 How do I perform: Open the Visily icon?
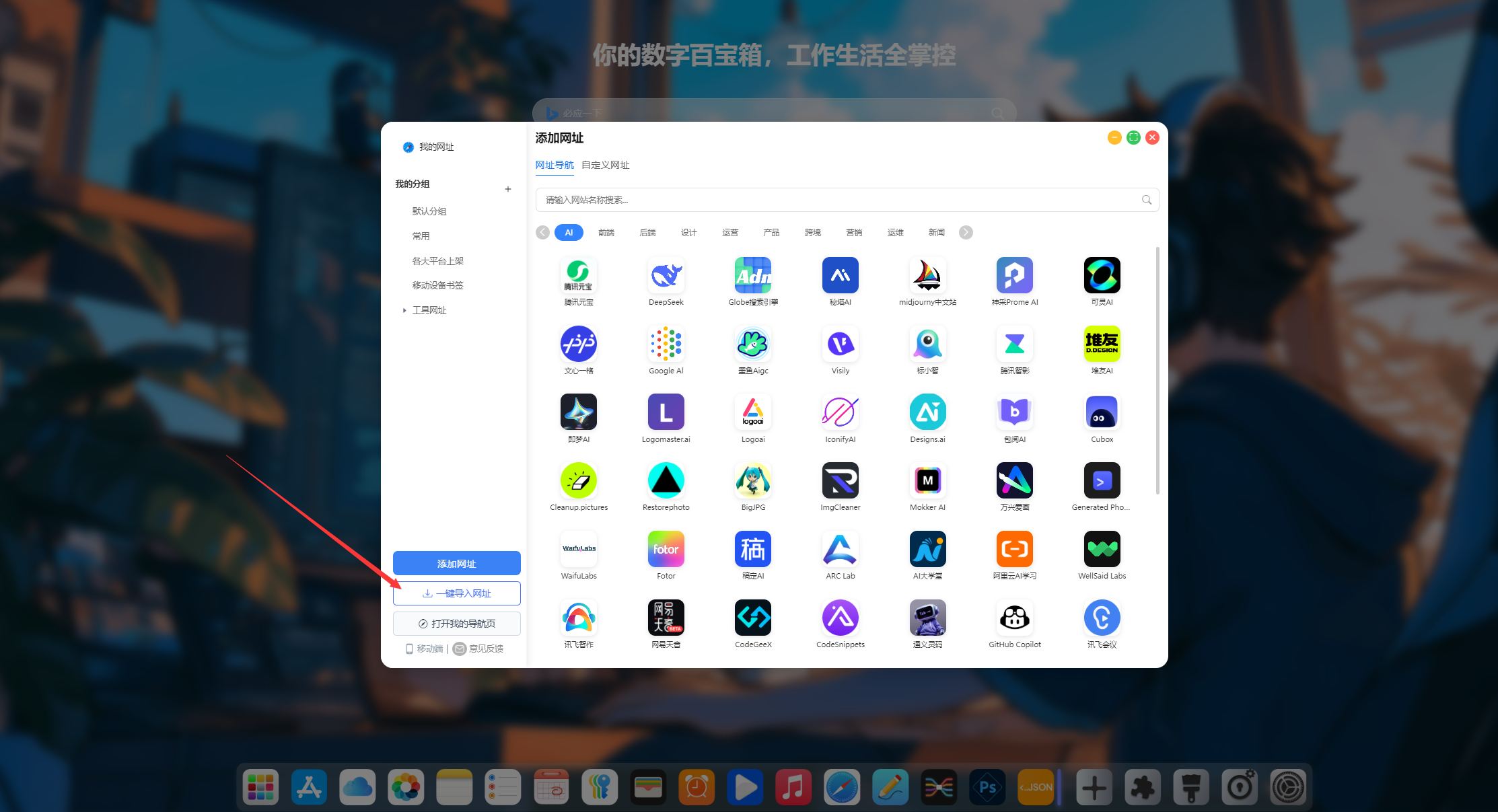coord(840,344)
